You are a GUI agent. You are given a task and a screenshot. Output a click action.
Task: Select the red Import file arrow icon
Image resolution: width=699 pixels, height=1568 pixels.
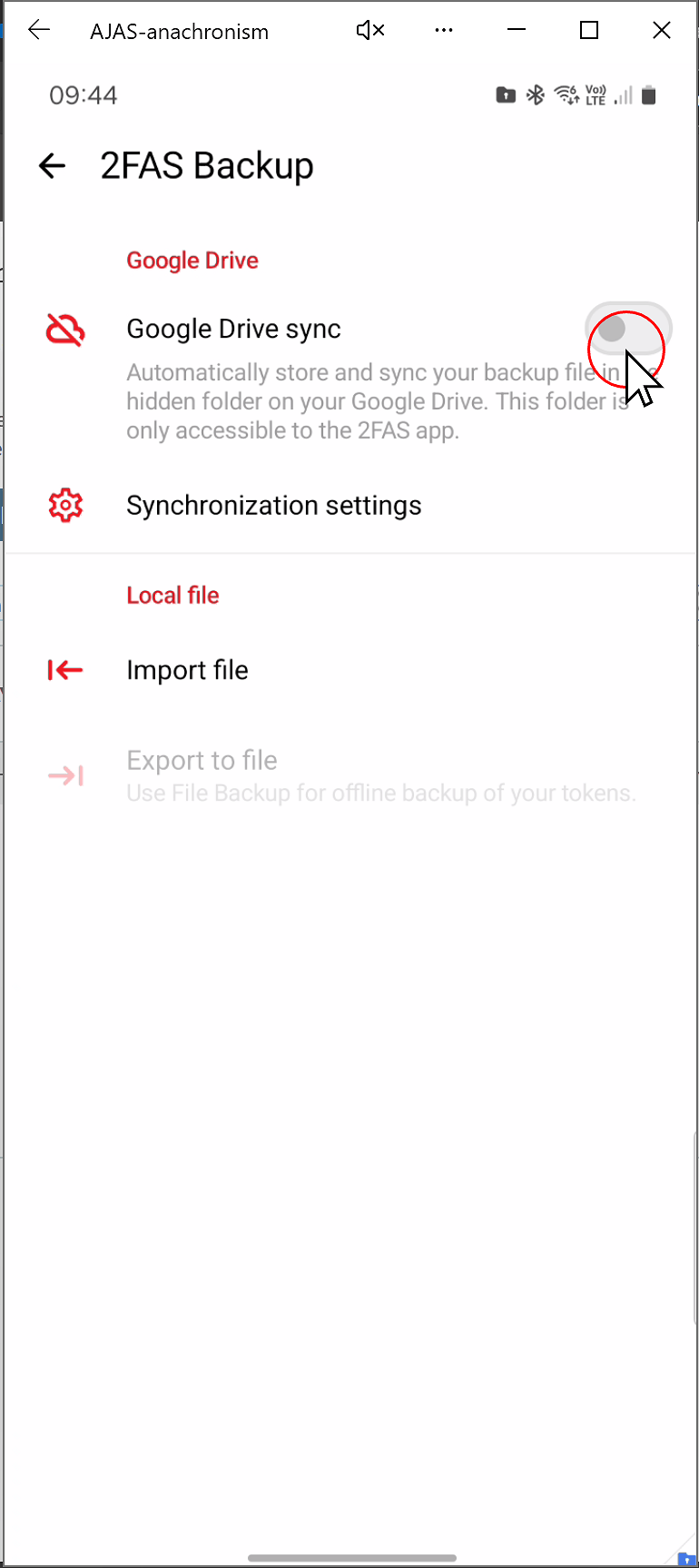coord(64,670)
